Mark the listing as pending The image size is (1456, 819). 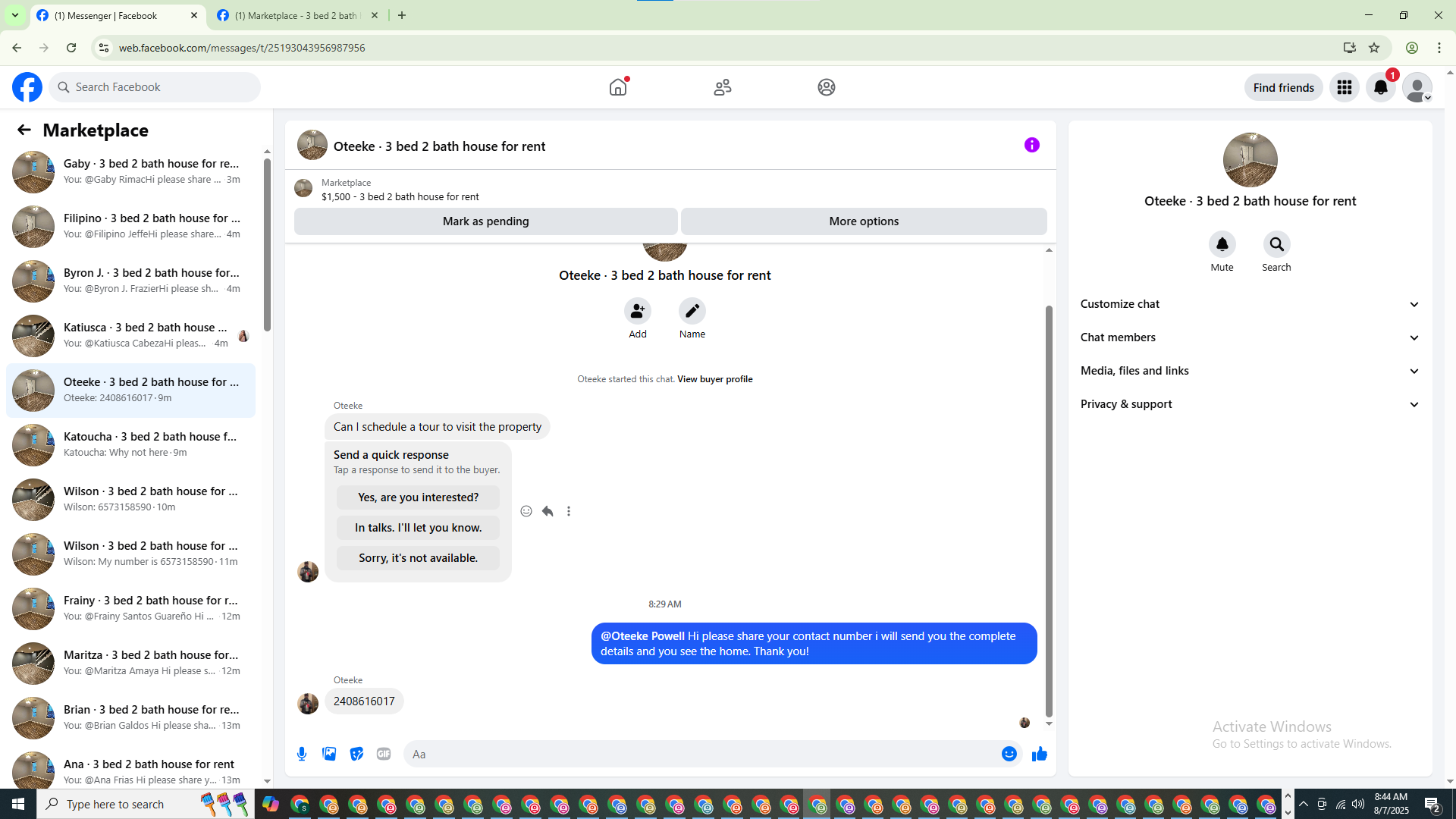(486, 221)
